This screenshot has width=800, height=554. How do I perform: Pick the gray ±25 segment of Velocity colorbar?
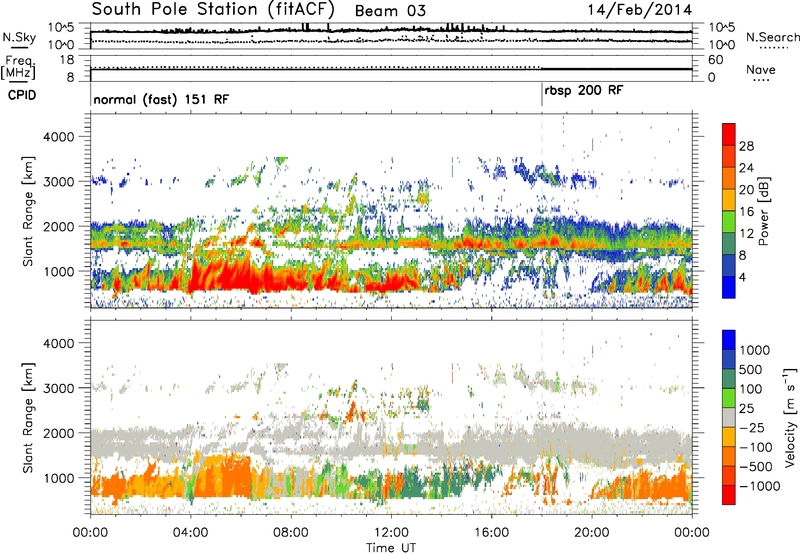click(x=729, y=417)
